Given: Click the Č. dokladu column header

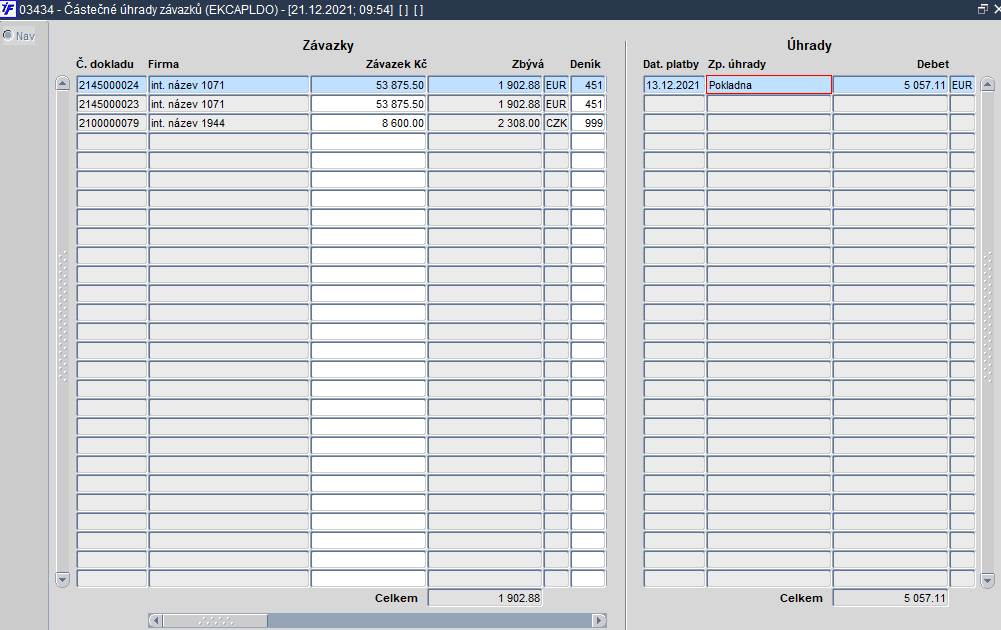Looking at the screenshot, I should [105, 64].
